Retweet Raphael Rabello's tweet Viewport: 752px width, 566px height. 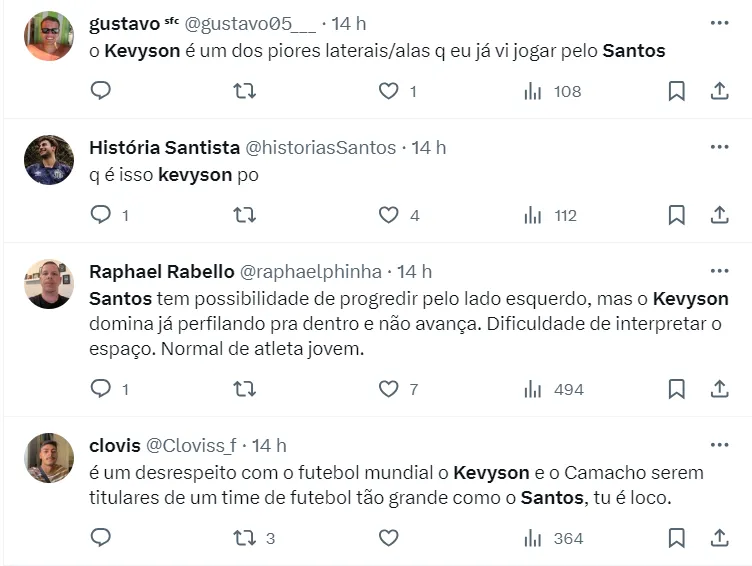[244, 389]
